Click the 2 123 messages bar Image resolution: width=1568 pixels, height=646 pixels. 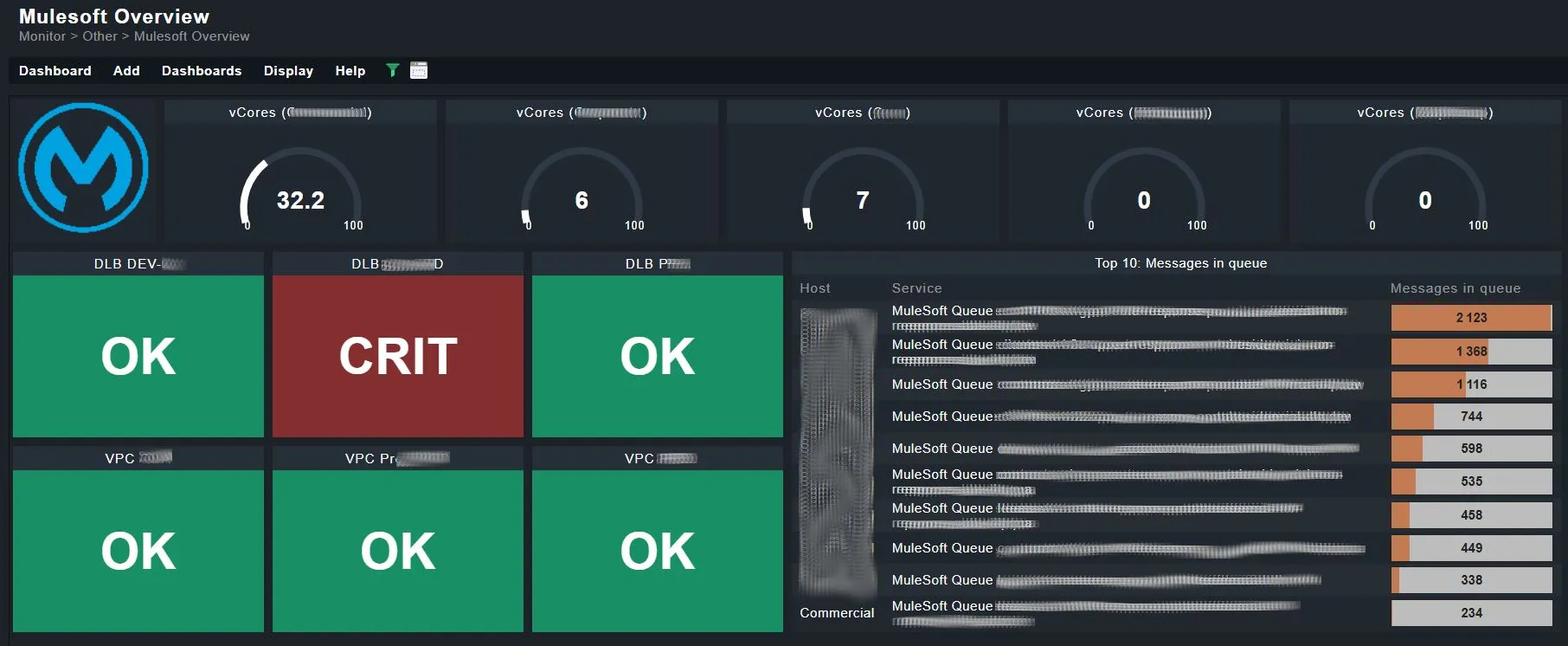[x=1471, y=318]
